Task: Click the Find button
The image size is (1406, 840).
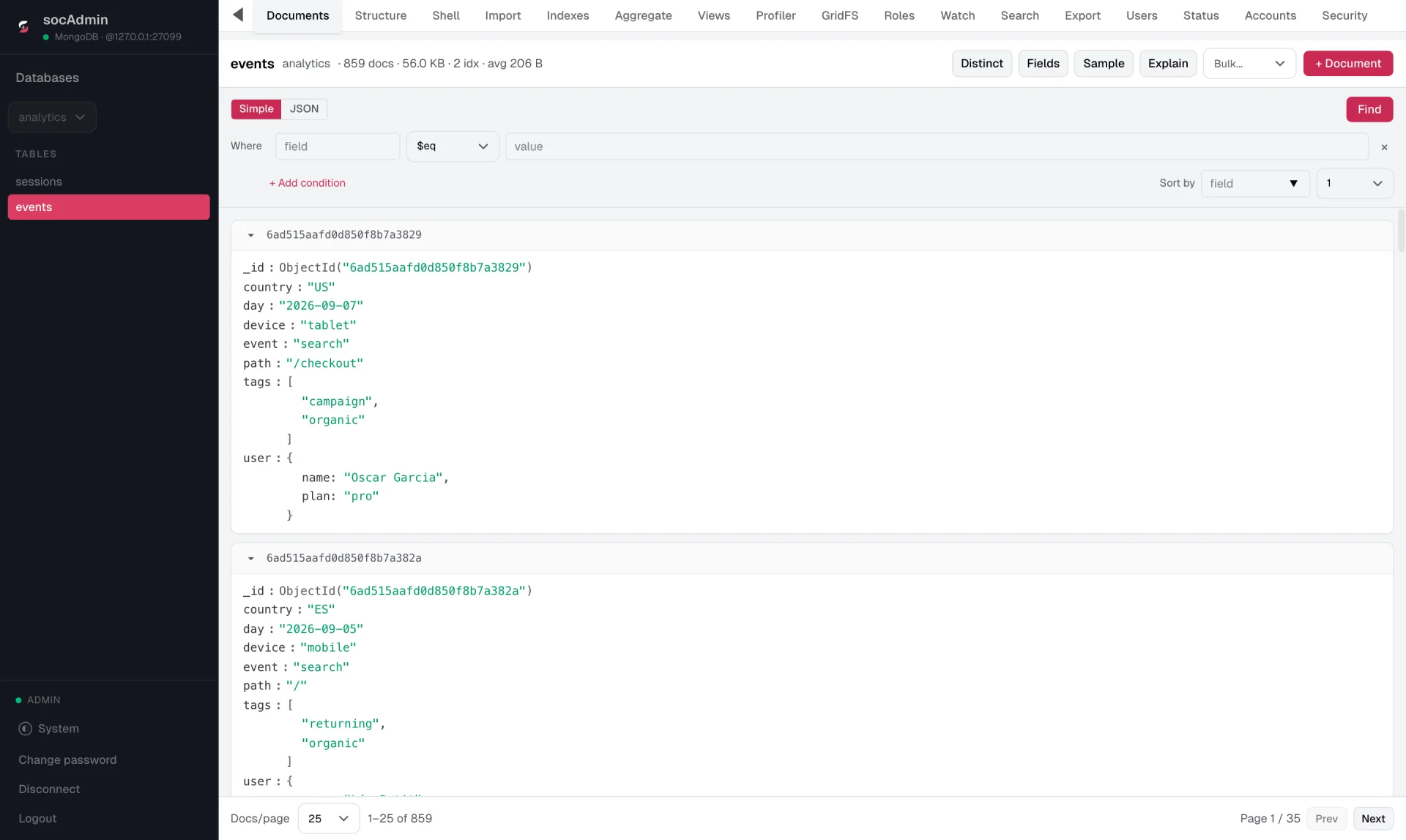Action: point(1369,109)
